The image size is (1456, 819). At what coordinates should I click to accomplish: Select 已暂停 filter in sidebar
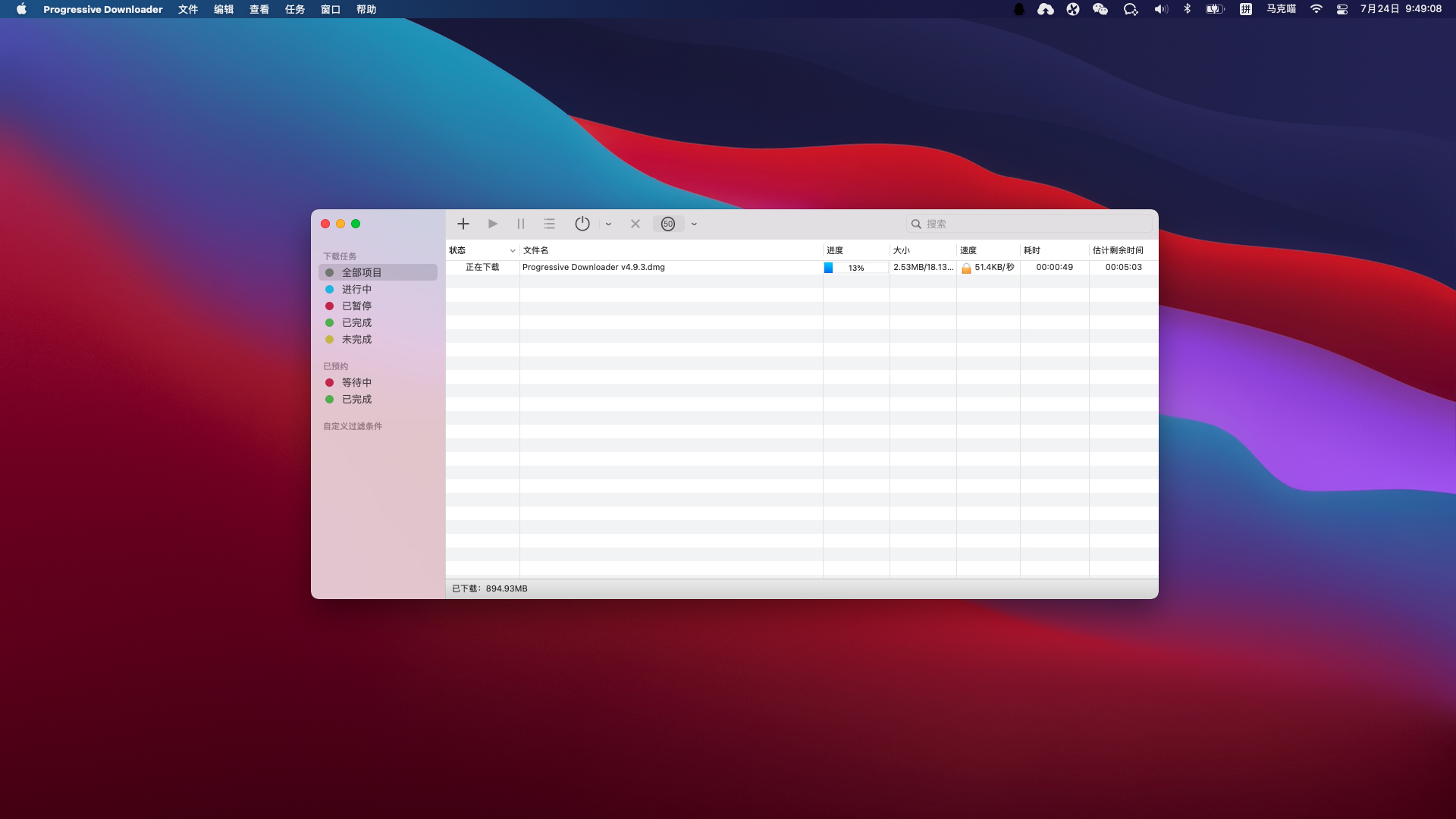click(356, 306)
